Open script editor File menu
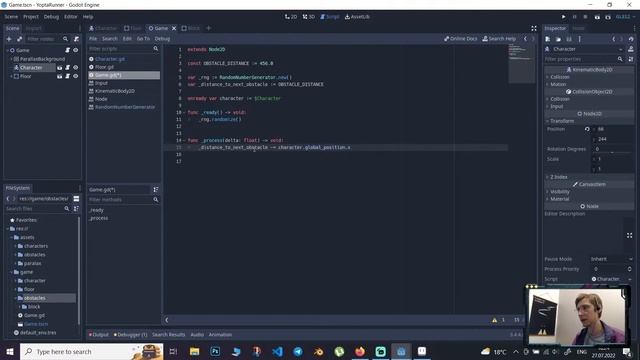The image size is (640, 360). [93, 39]
